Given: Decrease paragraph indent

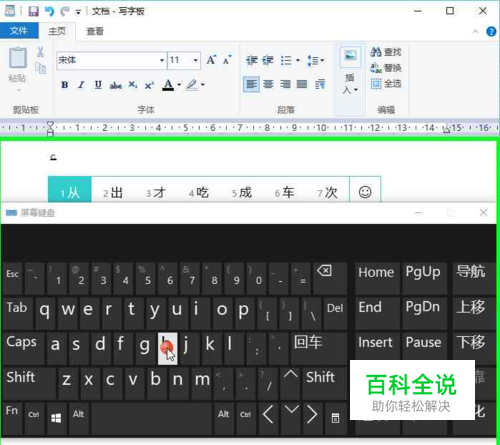Looking at the screenshot, I should (x=252, y=60).
